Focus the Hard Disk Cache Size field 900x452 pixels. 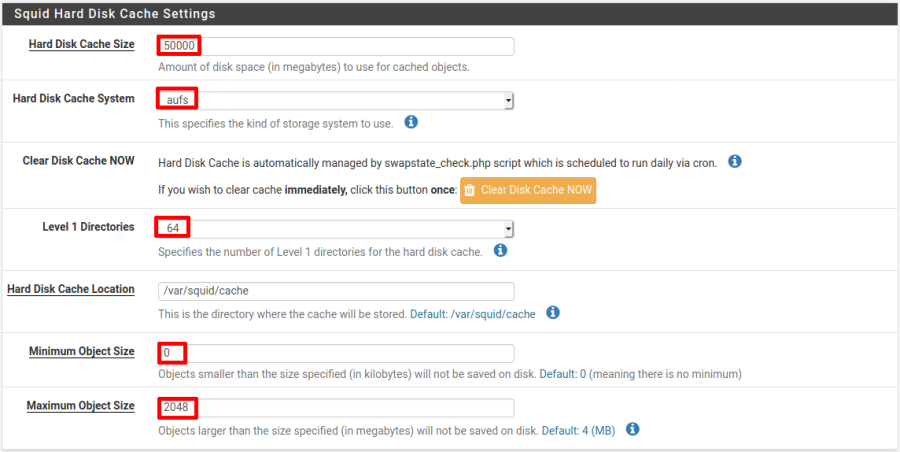click(x=336, y=46)
